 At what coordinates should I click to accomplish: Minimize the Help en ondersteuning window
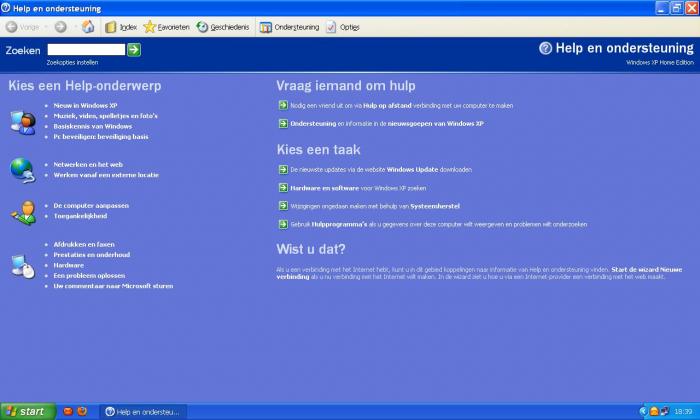pos(662,8)
